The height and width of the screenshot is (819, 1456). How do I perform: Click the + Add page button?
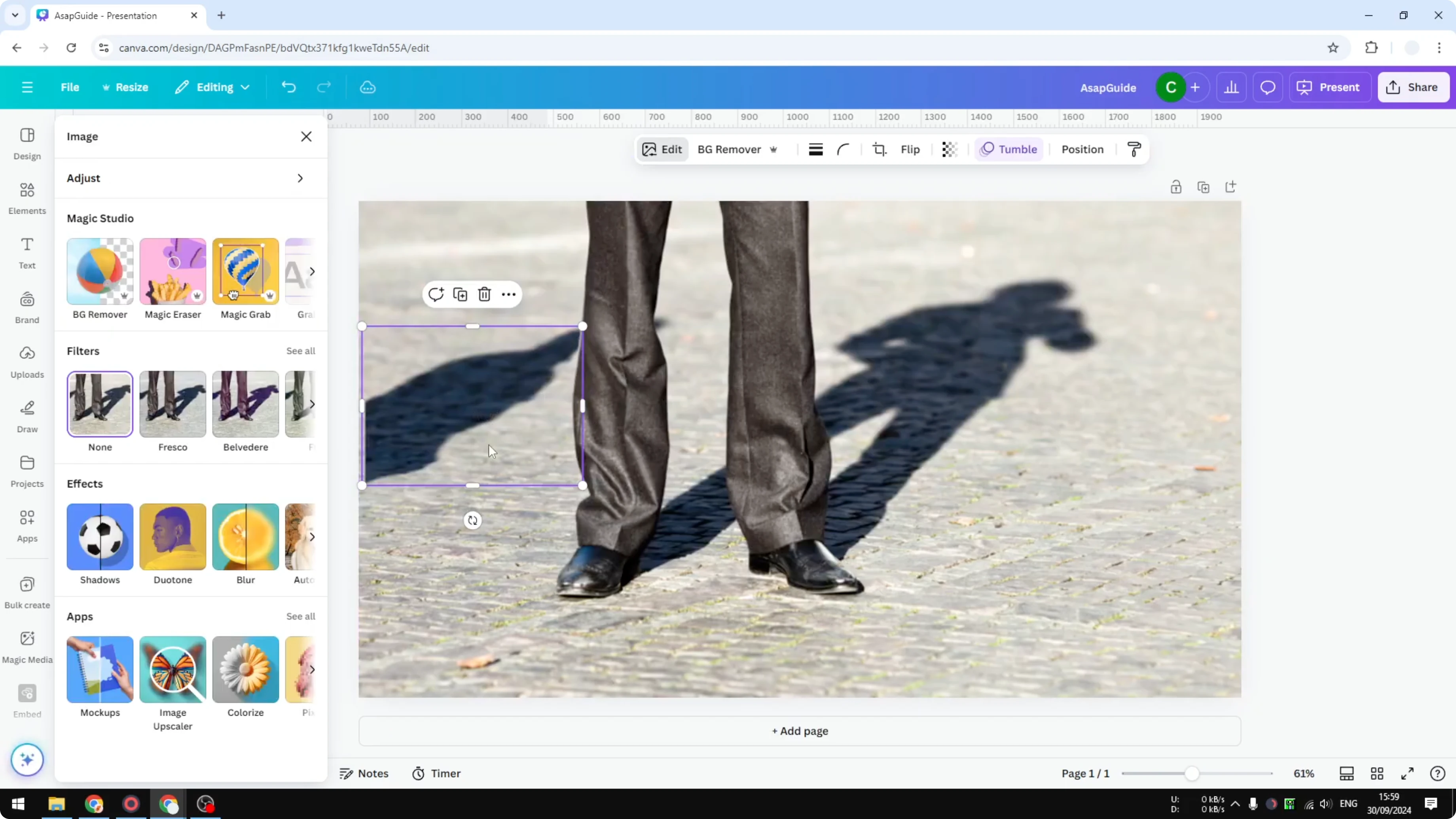click(x=800, y=731)
